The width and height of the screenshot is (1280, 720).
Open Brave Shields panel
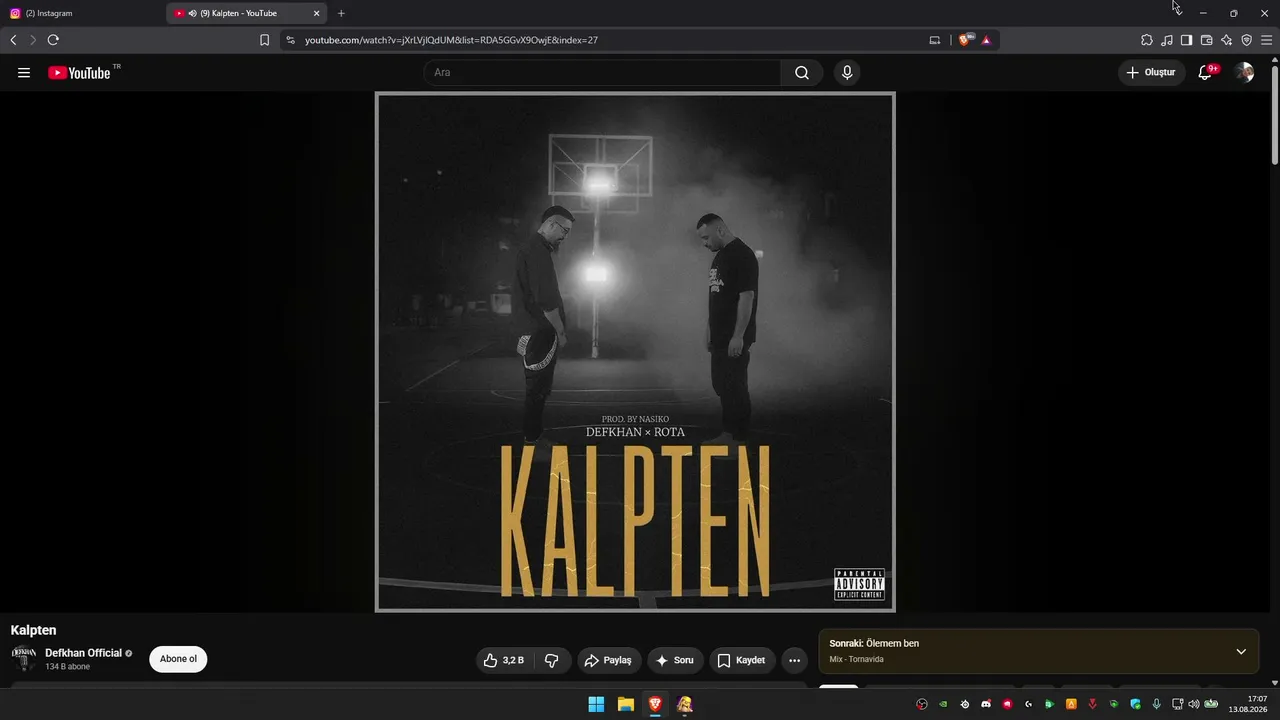point(965,40)
